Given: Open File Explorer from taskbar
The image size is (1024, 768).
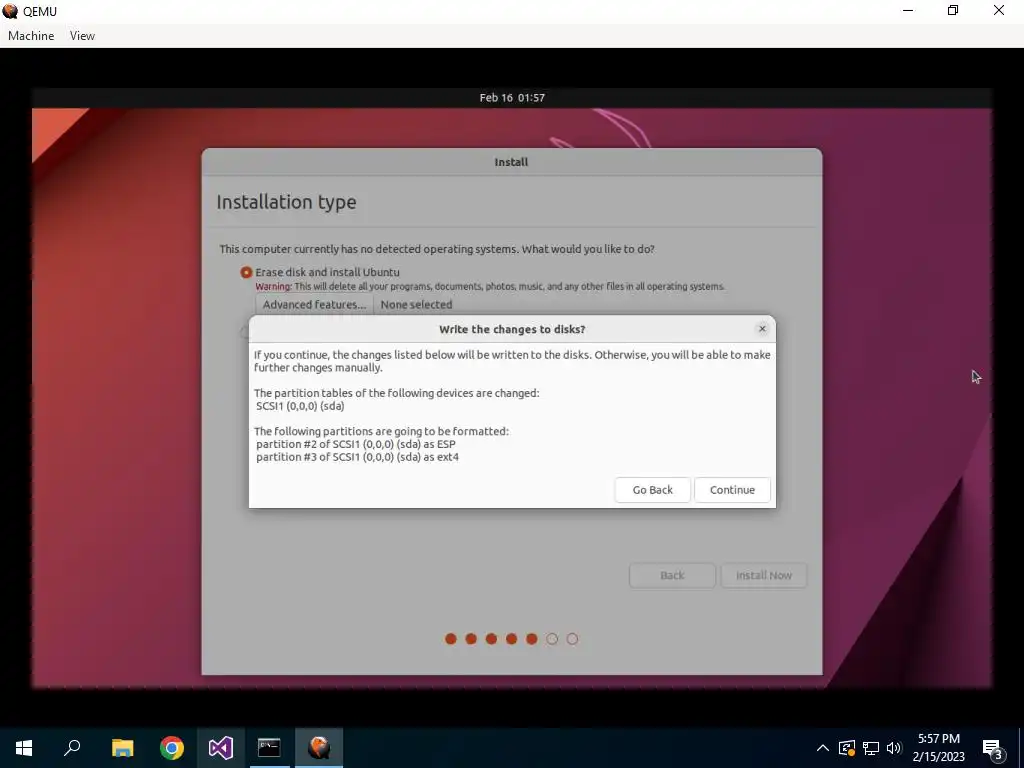Looking at the screenshot, I should (122, 748).
